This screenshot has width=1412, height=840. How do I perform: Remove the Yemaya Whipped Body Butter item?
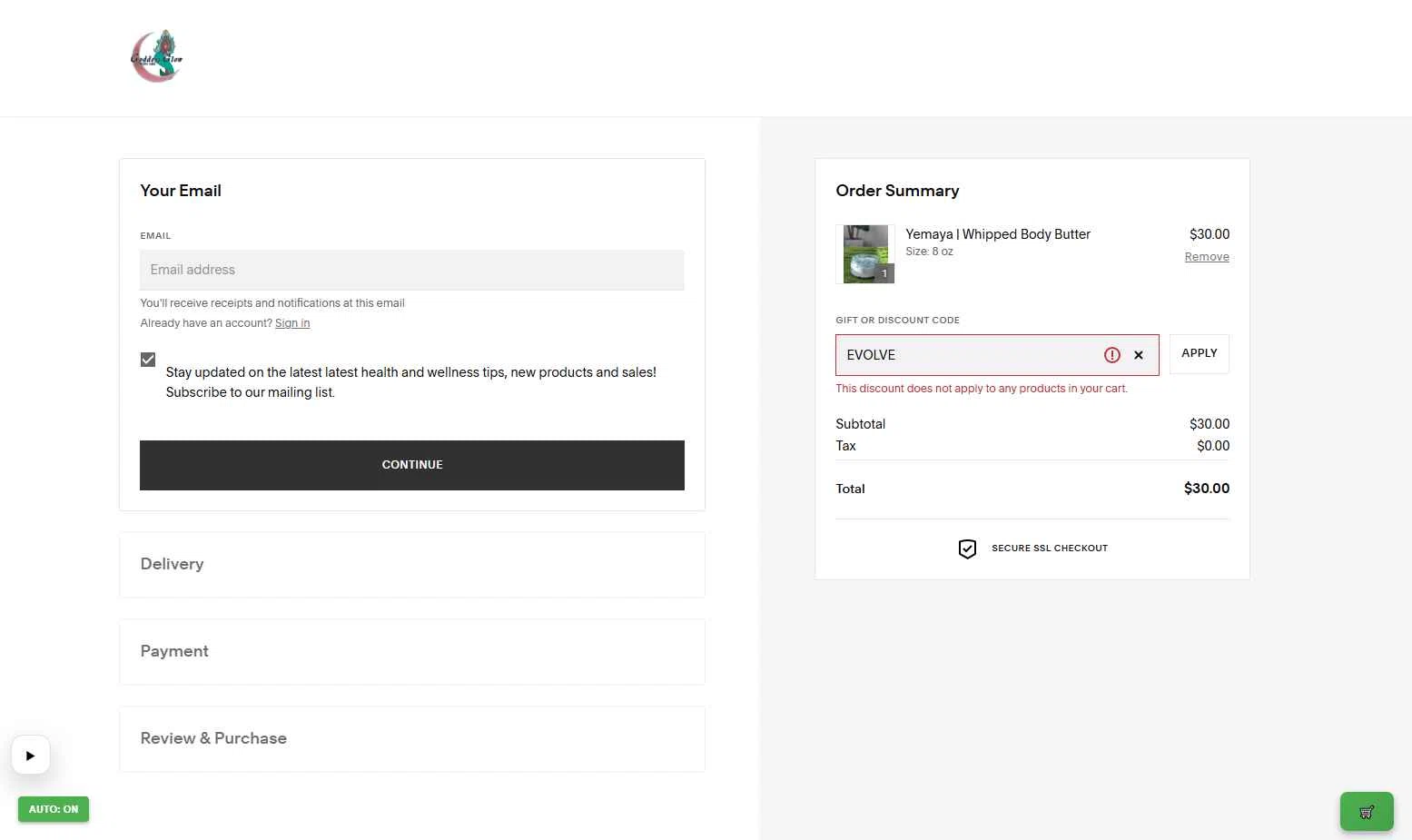pyautogui.click(x=1207, y=257)
